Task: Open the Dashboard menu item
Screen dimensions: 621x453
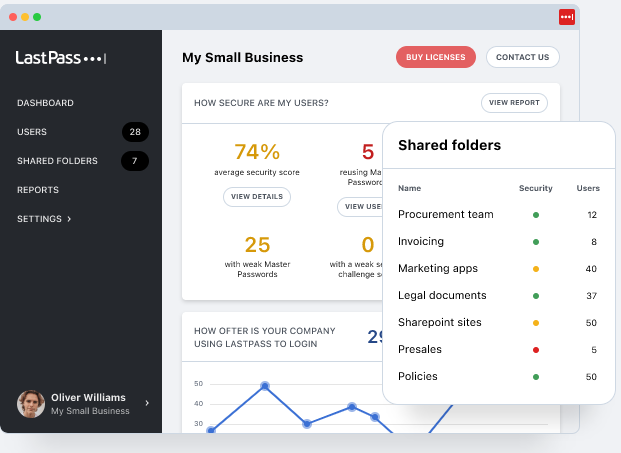Action: (45, 103)
